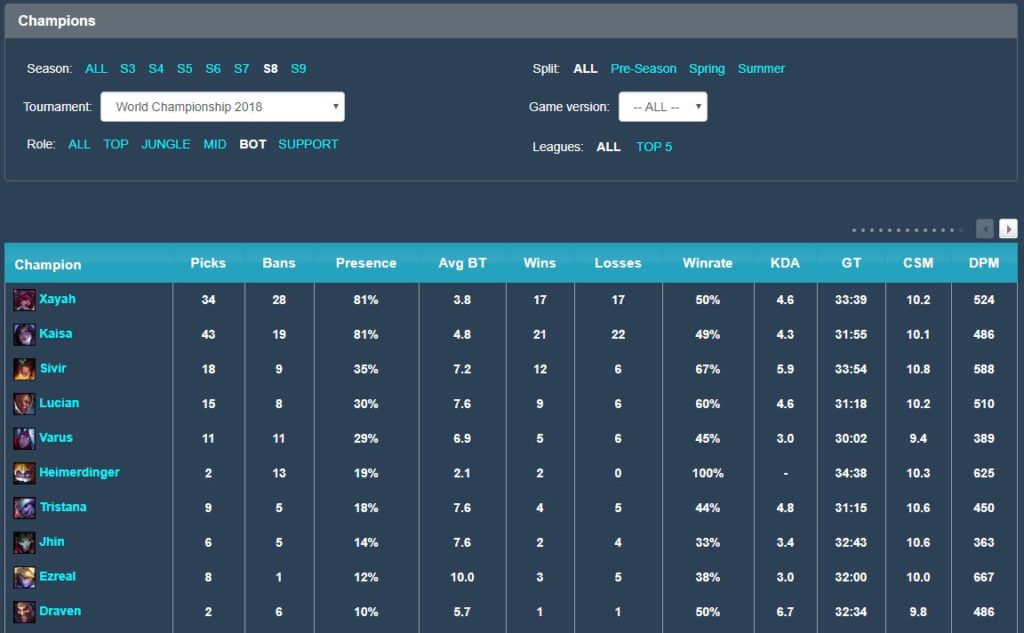
Task: Click Ezreal's 667 DPM value
Action: 984,577
